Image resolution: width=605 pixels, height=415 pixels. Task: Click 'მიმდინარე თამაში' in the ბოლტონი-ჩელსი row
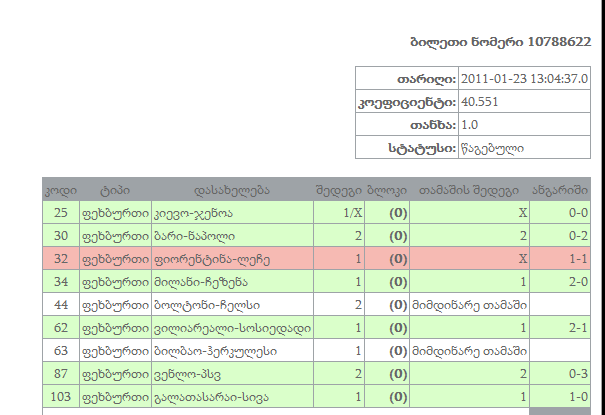[469, 305]
